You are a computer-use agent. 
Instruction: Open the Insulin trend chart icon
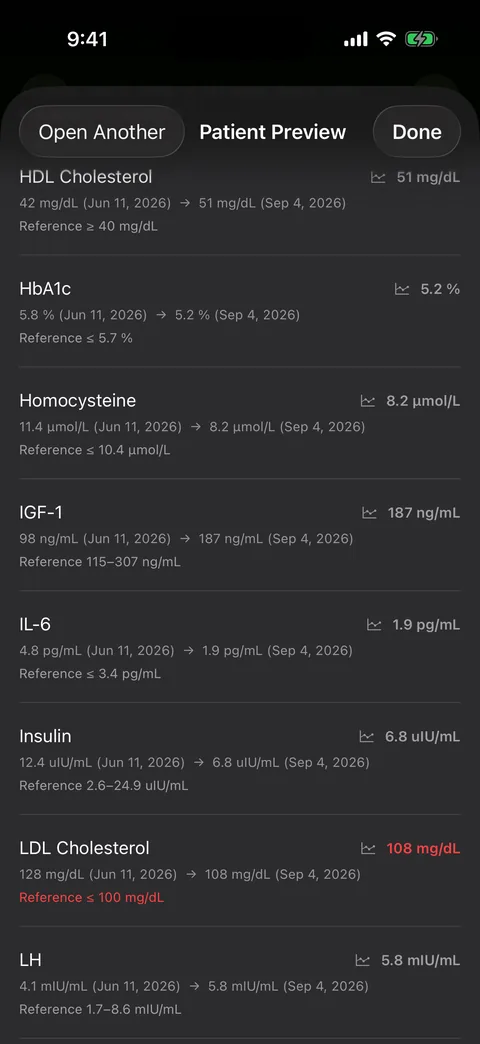pos(367,737)
